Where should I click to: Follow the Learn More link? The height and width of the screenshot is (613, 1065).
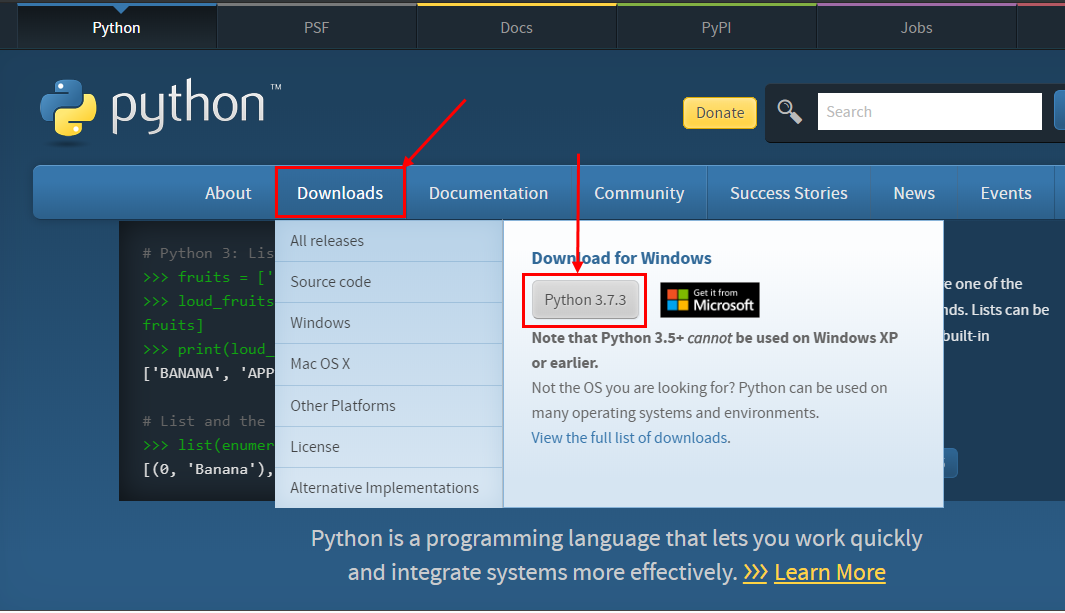pos(830,573)
